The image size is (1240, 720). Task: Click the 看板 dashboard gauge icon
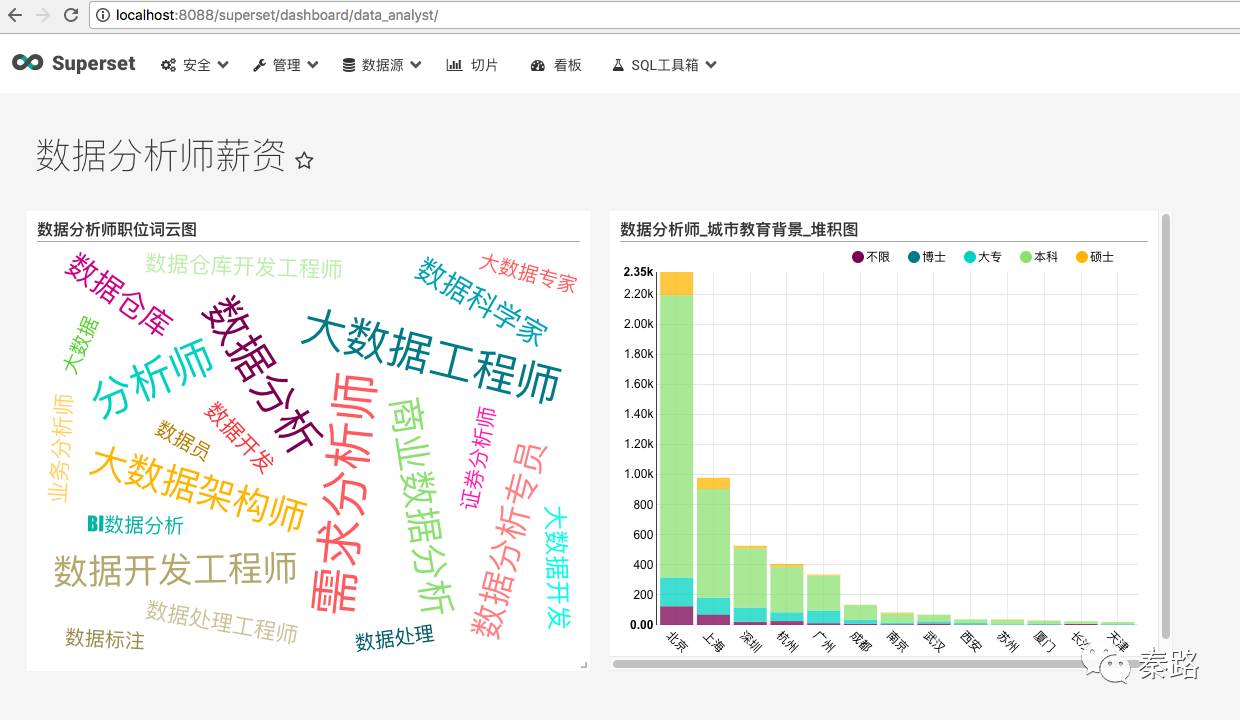538,65
